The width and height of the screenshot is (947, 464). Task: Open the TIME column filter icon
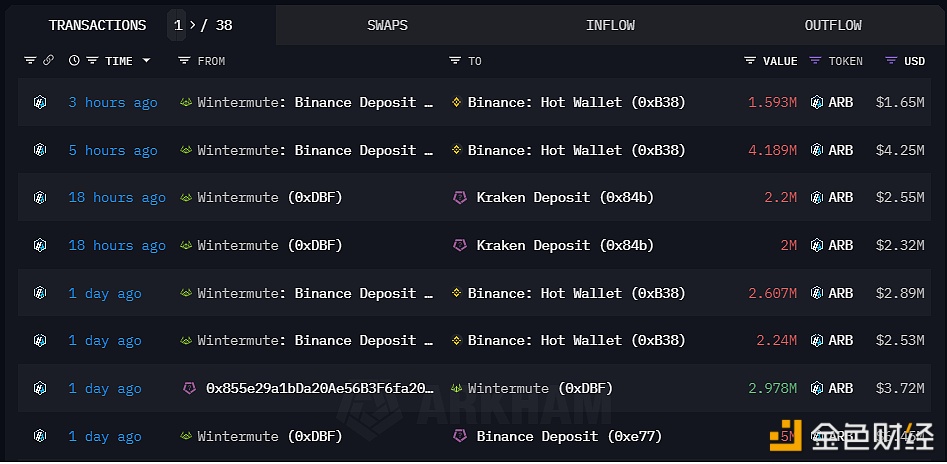92,60
